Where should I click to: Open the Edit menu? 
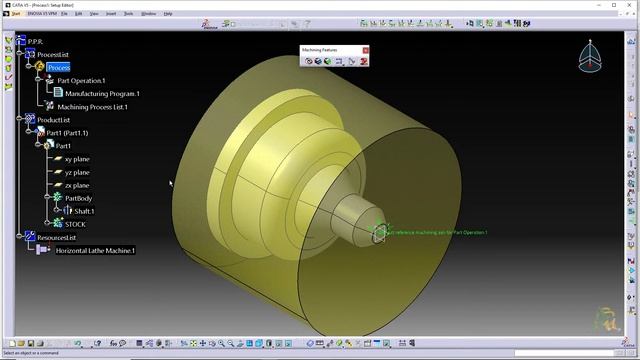click(78, 13)
